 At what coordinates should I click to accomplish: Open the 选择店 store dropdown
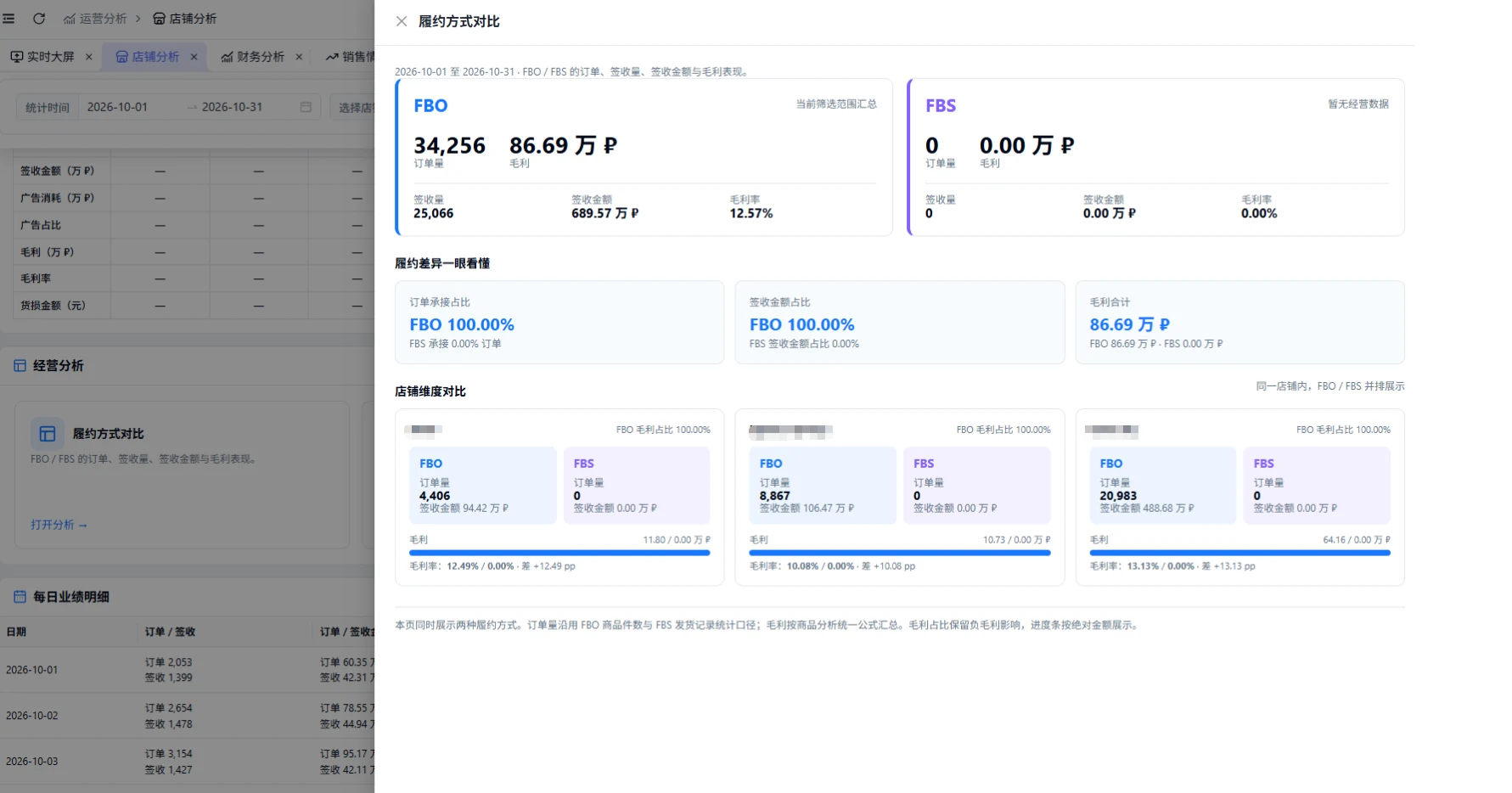tap(352, 107)
